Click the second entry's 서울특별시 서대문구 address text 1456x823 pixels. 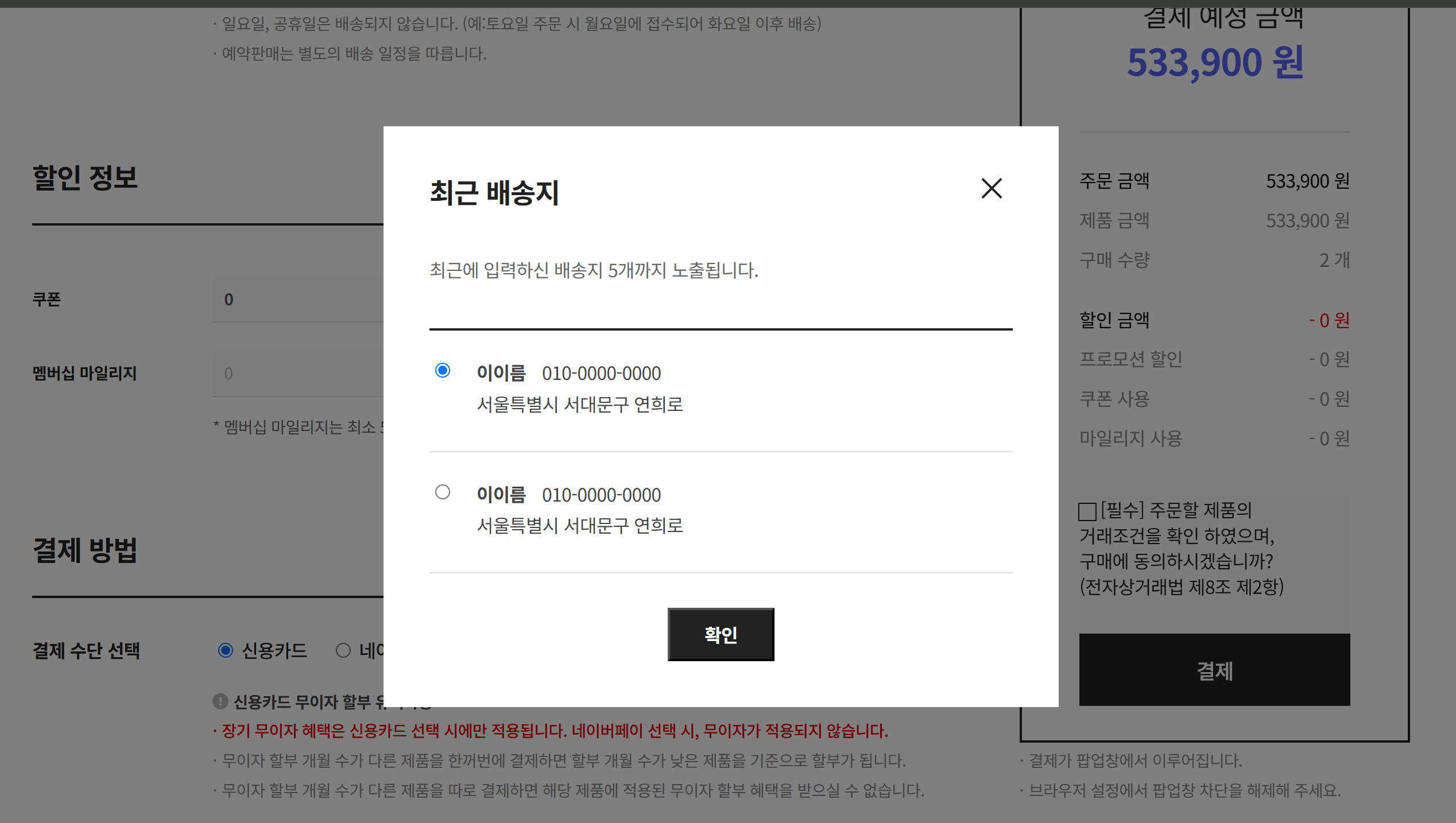(x=580, y=526)
